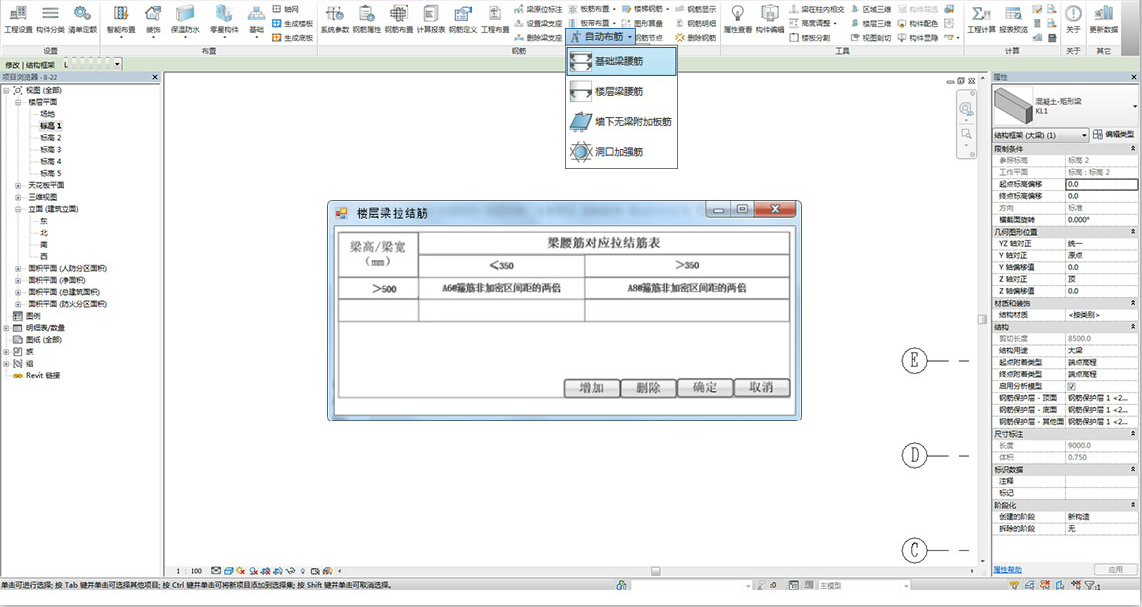Image resolution: width=1142 pixels, height=607 pixels.
Task: Select the 智能布置 smart layout tool
Action: (x=121, y=17)
